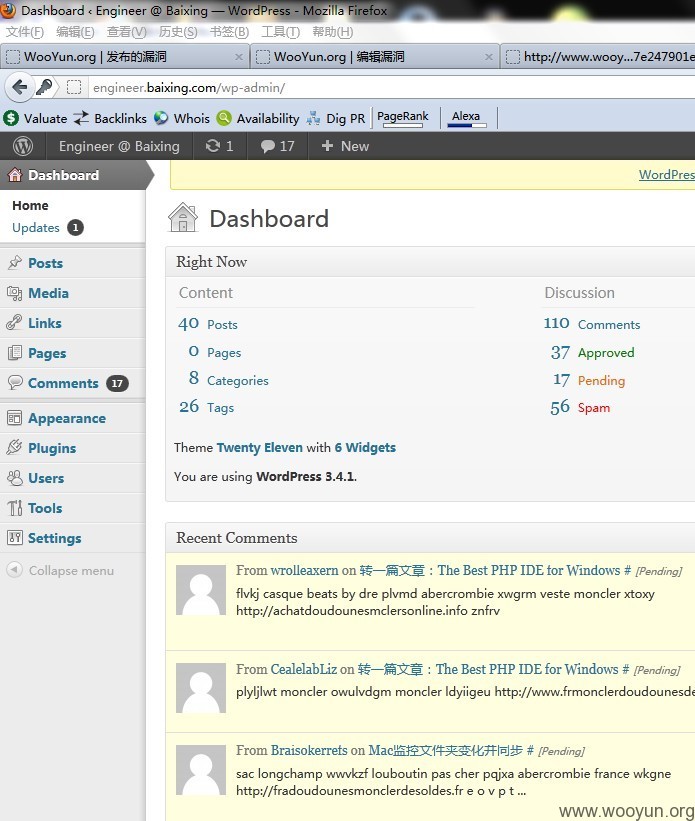Click the Plugins plug icon
The width and height of the screenshot is (695, 821).
click(14, 448)
